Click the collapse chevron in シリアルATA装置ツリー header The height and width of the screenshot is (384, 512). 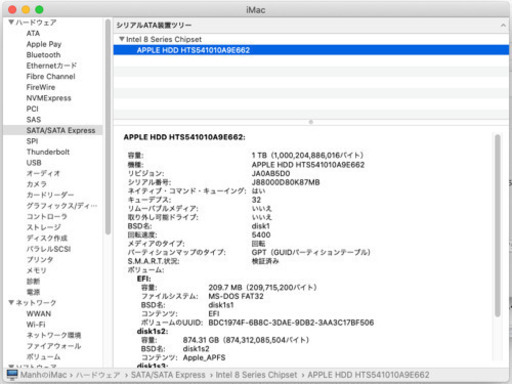(x=503, y=25)
